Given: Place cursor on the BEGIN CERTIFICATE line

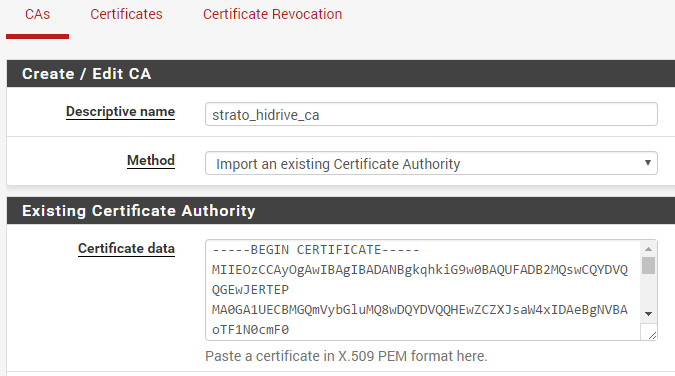Looking at the screenshot, I should pyautogui.click(x=316, y=250).
